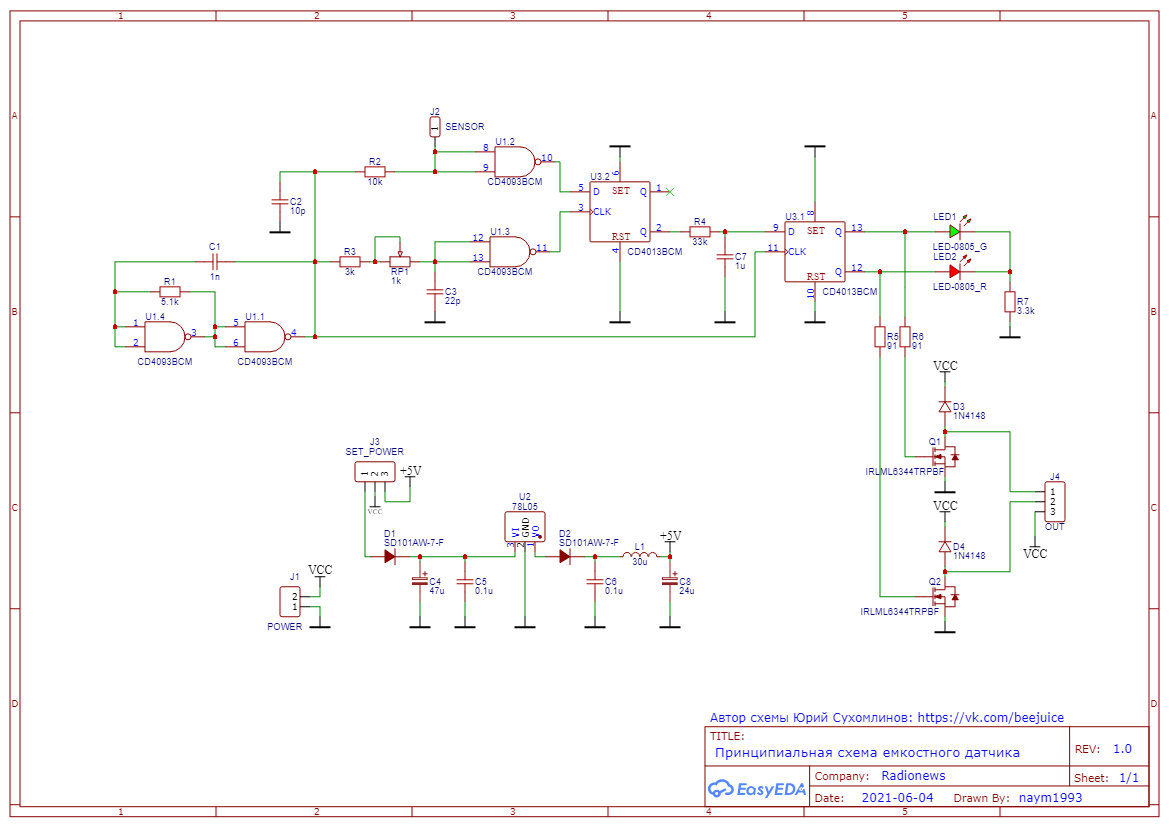1169x827 pixels.
Task: Select the RP1 1k potentiometer
Action: (x=400, y=262)
